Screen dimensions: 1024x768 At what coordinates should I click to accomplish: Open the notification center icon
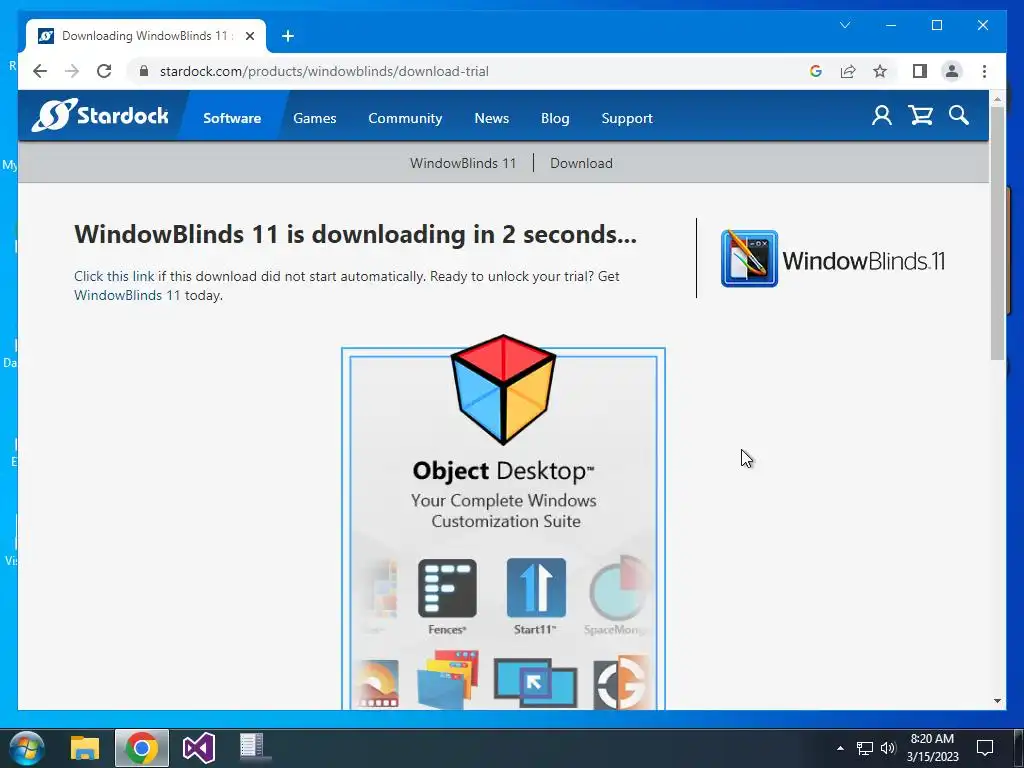(985, 748)
